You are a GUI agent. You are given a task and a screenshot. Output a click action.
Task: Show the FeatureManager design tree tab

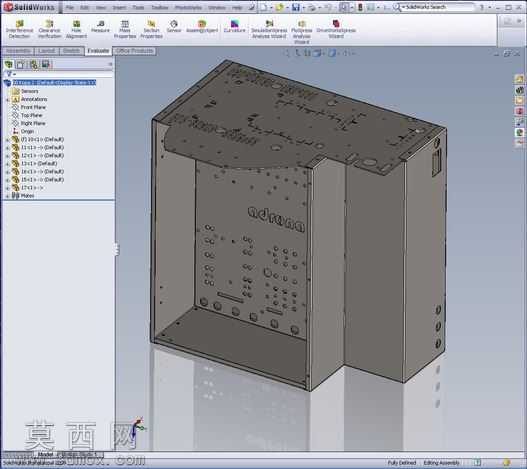pyautogui.click(x=8, y=64)
